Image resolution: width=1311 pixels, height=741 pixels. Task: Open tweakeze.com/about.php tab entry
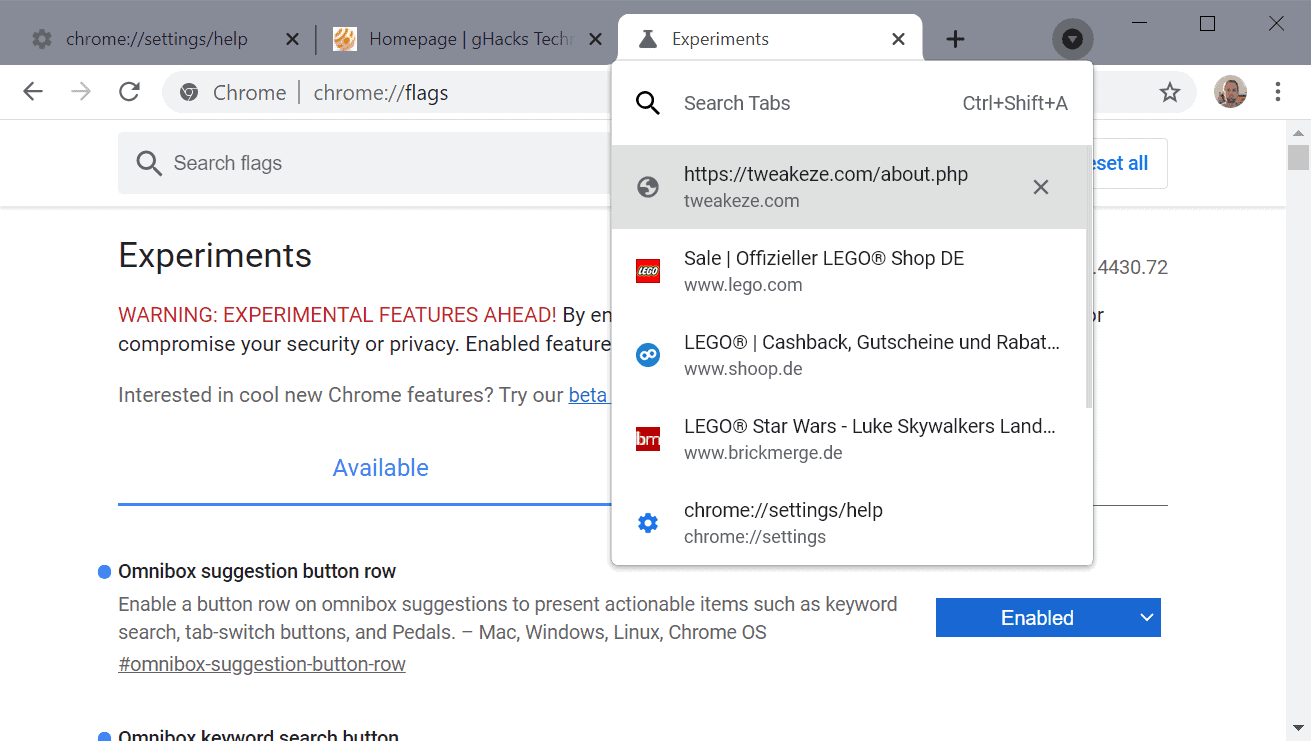[x=848, y=187]
